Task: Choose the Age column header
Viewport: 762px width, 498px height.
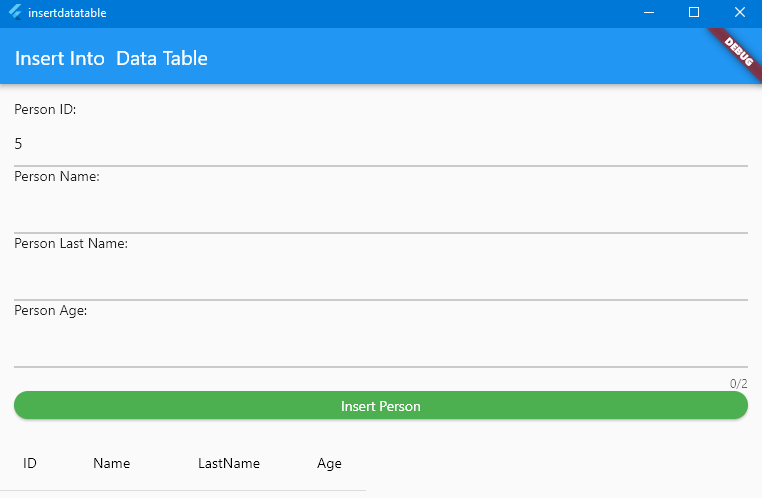Action: point(329,463)
